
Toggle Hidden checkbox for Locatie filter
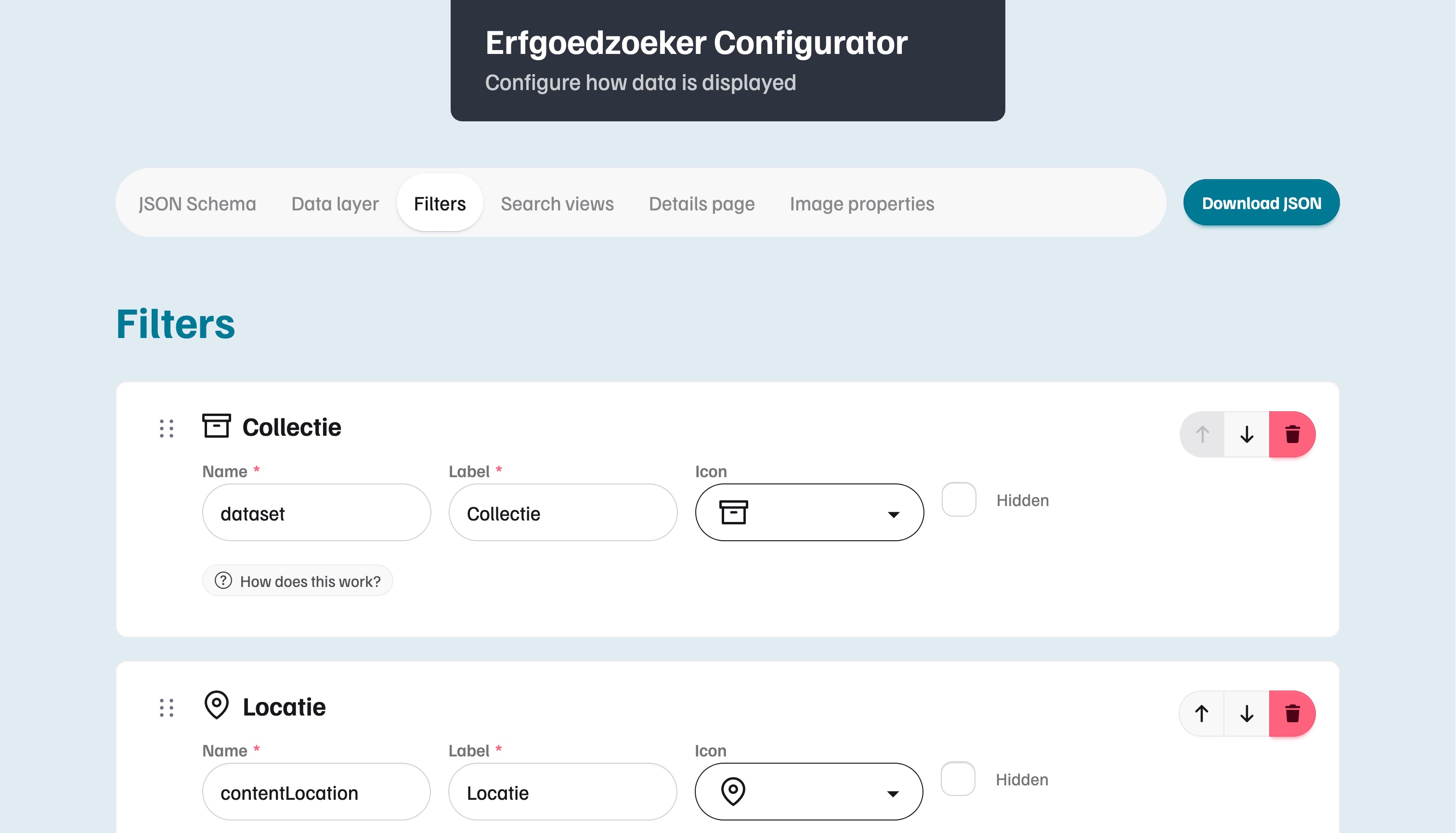pyautogui.click(x=958, y=779)
